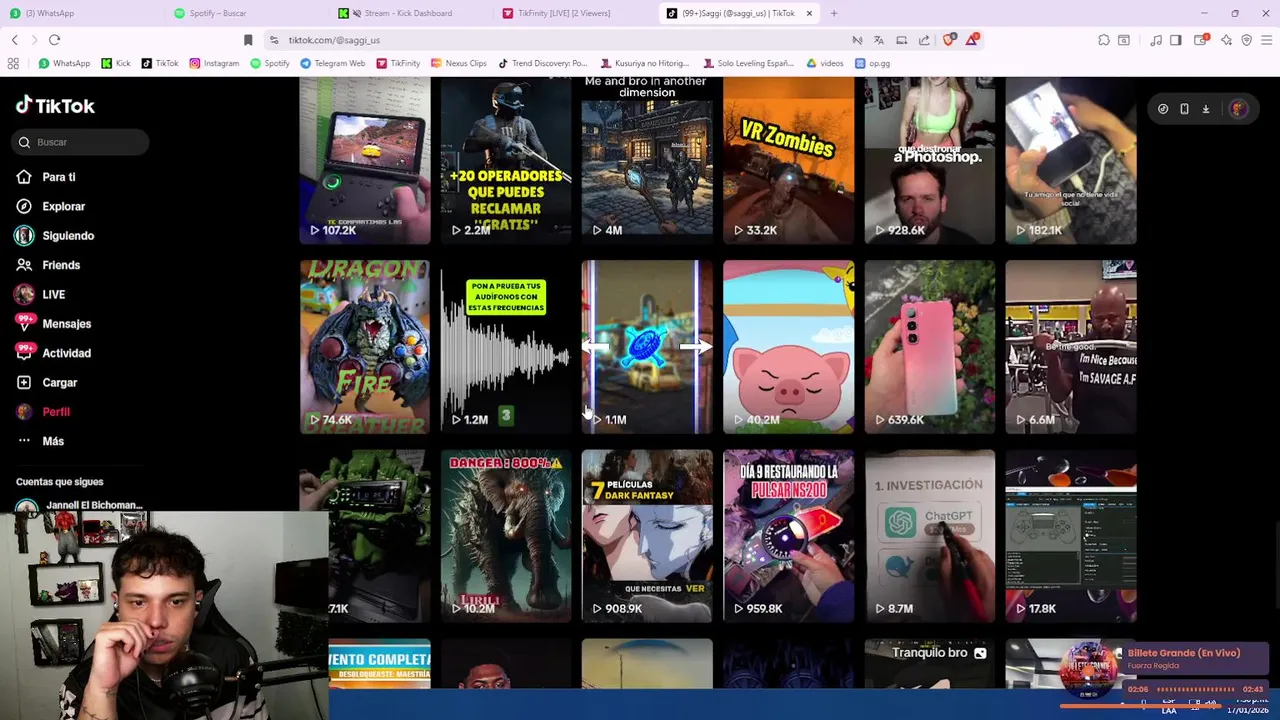Bookmark this page icon
Image resolution: width=1280 pixels, height=720 pixels.
coord(248,40)
